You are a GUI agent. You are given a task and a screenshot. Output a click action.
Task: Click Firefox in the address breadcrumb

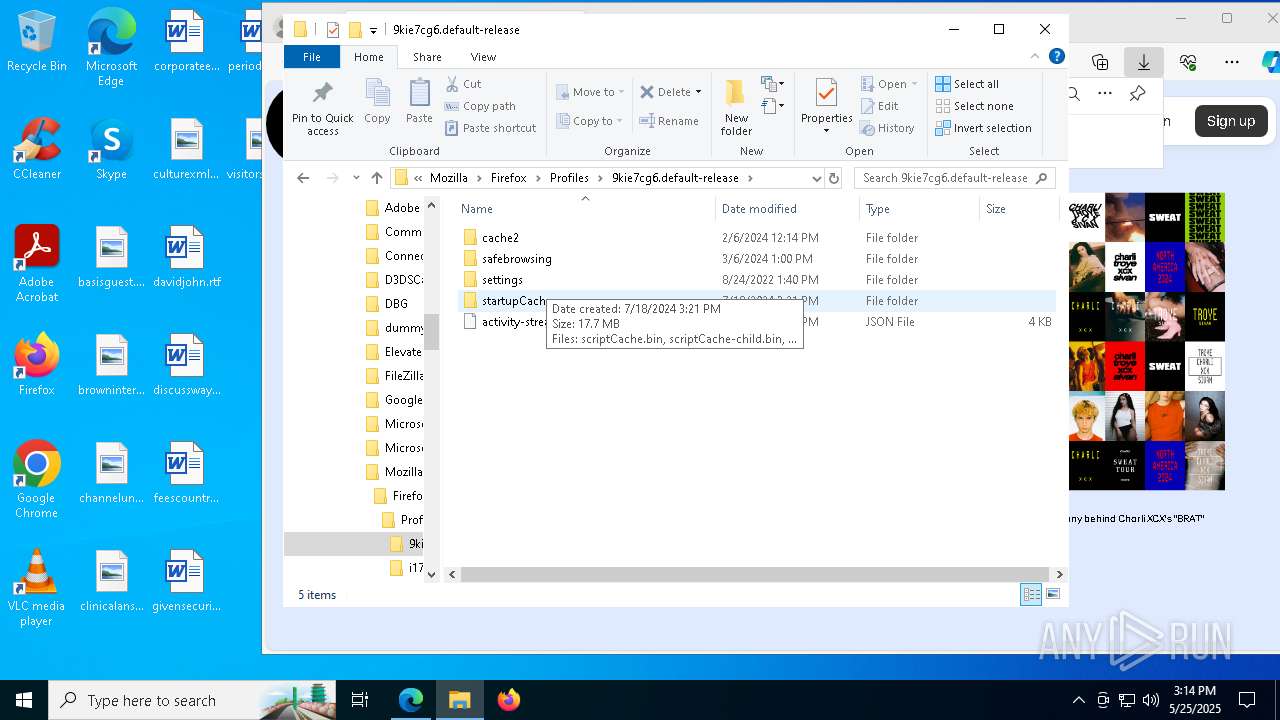[508, 178]
